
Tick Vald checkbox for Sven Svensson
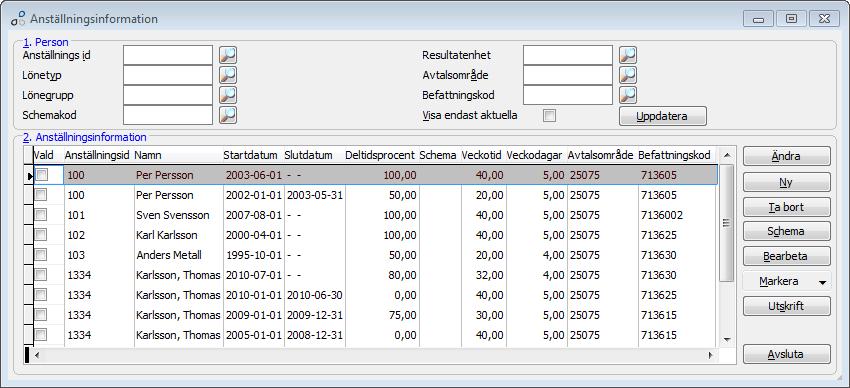tap(41, 215)
